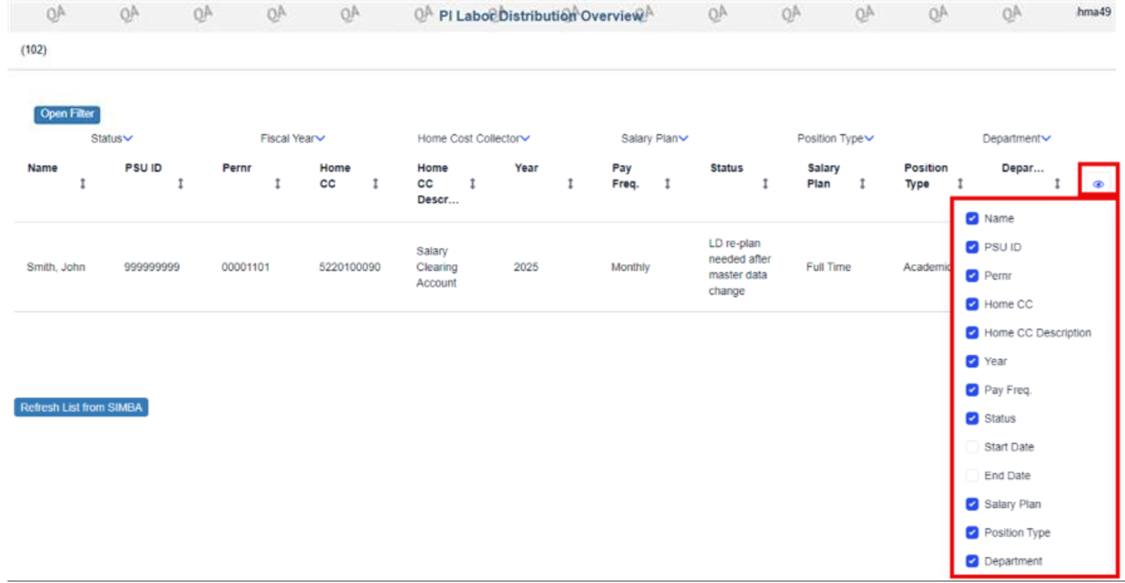Click the Open Filter button

coord(67,114)
